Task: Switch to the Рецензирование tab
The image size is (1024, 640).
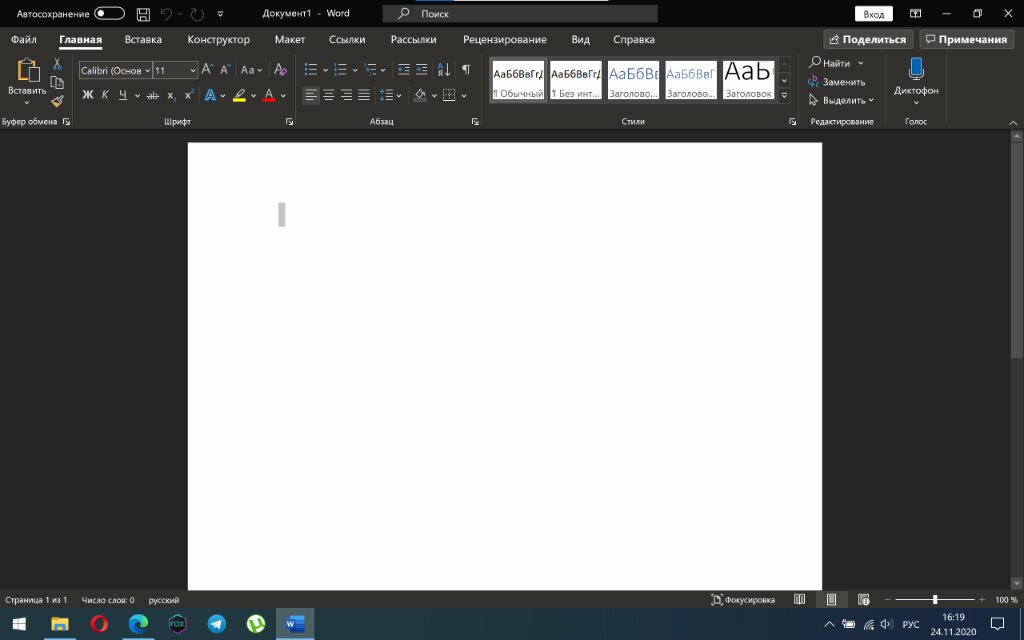Action: pyautogui.click(x=505, y=39)
